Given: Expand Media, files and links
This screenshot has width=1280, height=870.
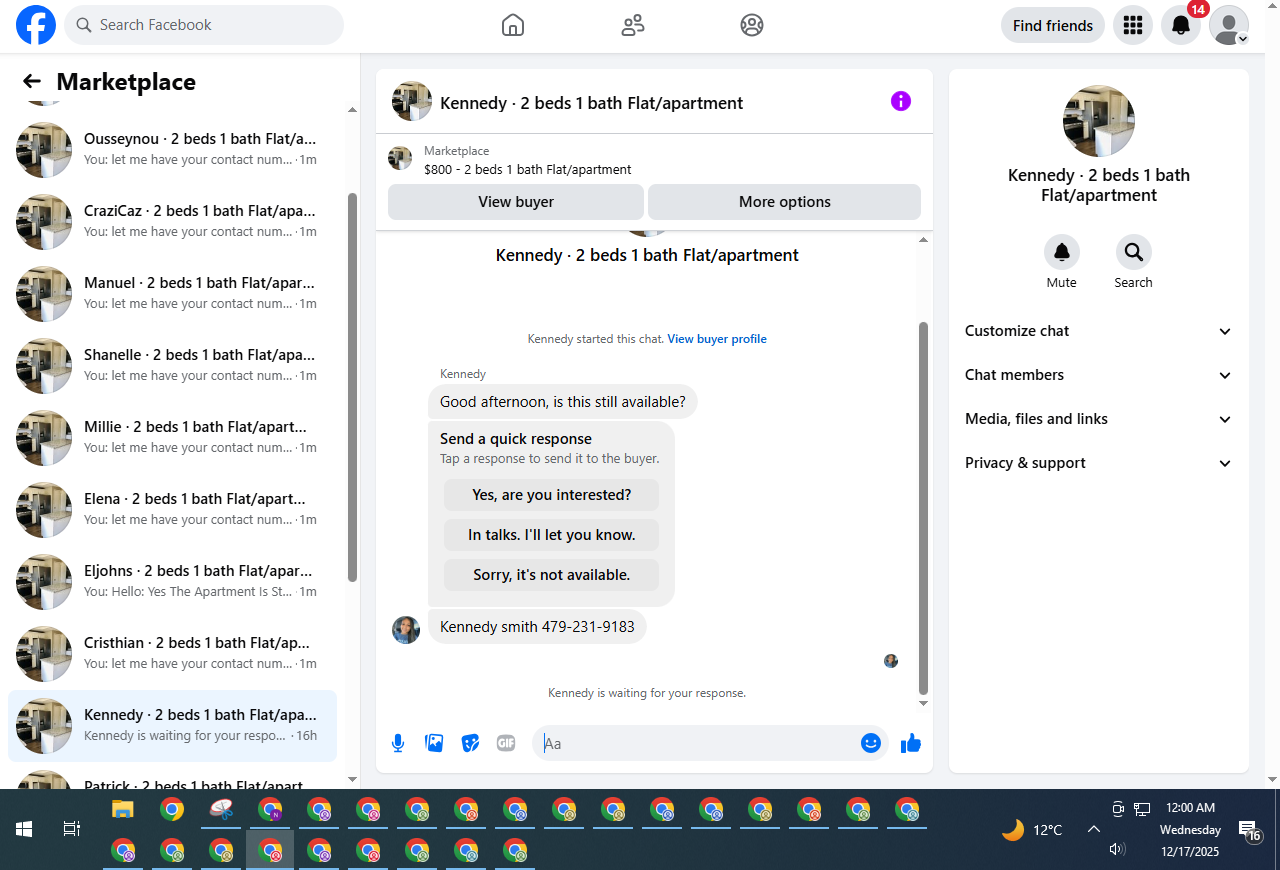Looking at the screenshot, I should point(1099,419).
